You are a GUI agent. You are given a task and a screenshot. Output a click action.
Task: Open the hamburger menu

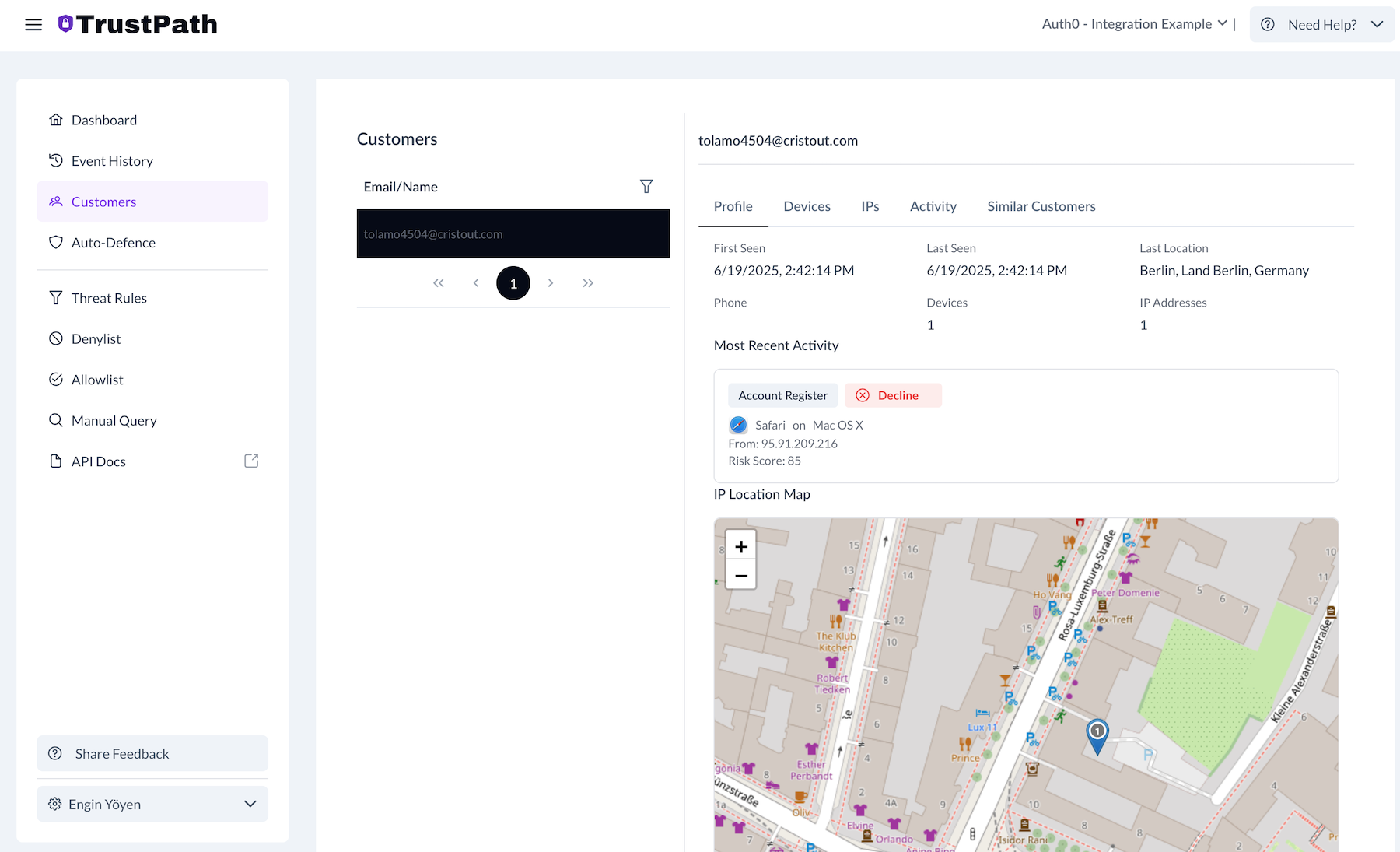click(33, 24)
